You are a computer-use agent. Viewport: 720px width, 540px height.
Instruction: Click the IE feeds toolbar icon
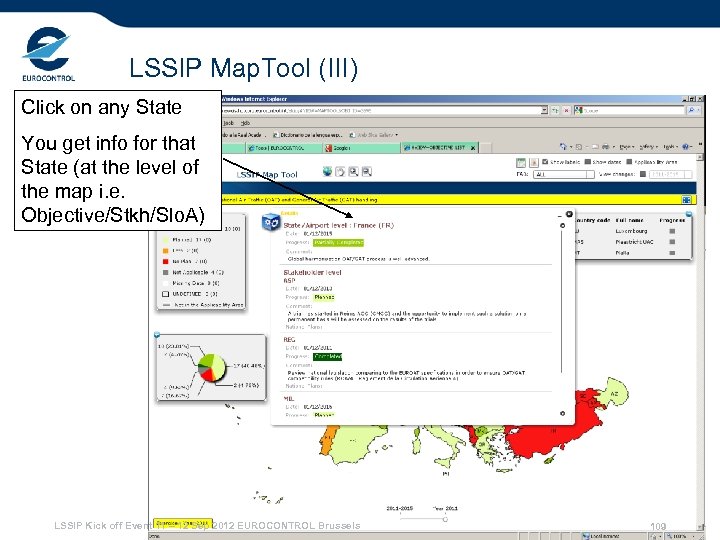click(x=579, y=147)
